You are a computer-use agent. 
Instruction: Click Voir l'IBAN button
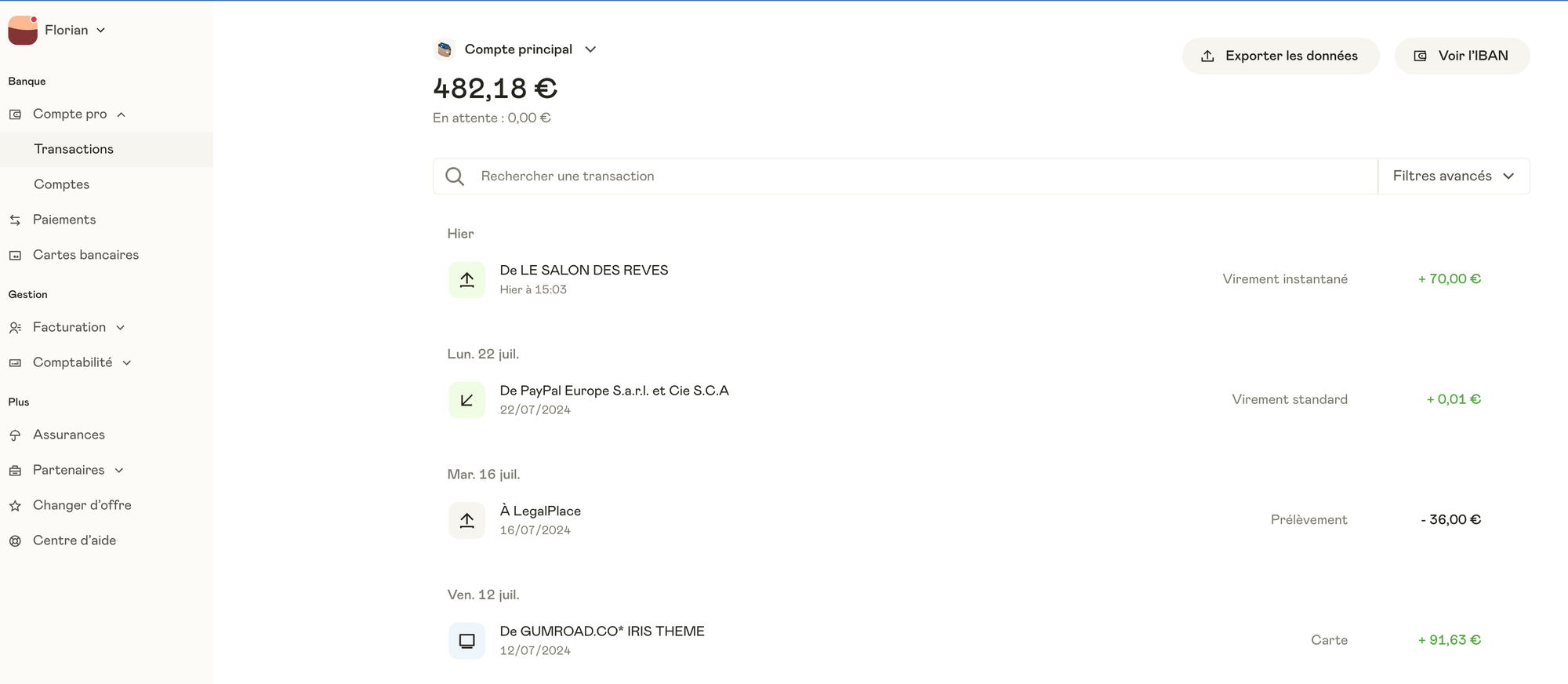(1462, 56)
